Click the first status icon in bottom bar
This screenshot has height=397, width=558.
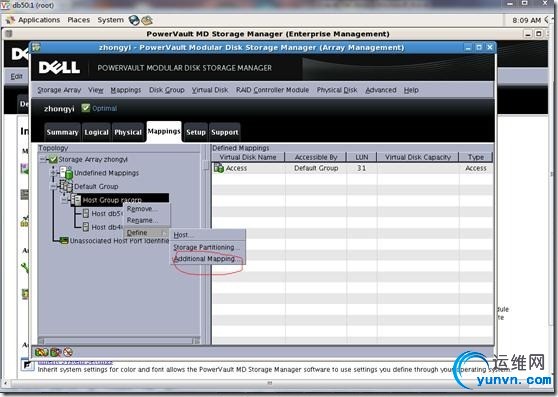(x=41, y=352)
